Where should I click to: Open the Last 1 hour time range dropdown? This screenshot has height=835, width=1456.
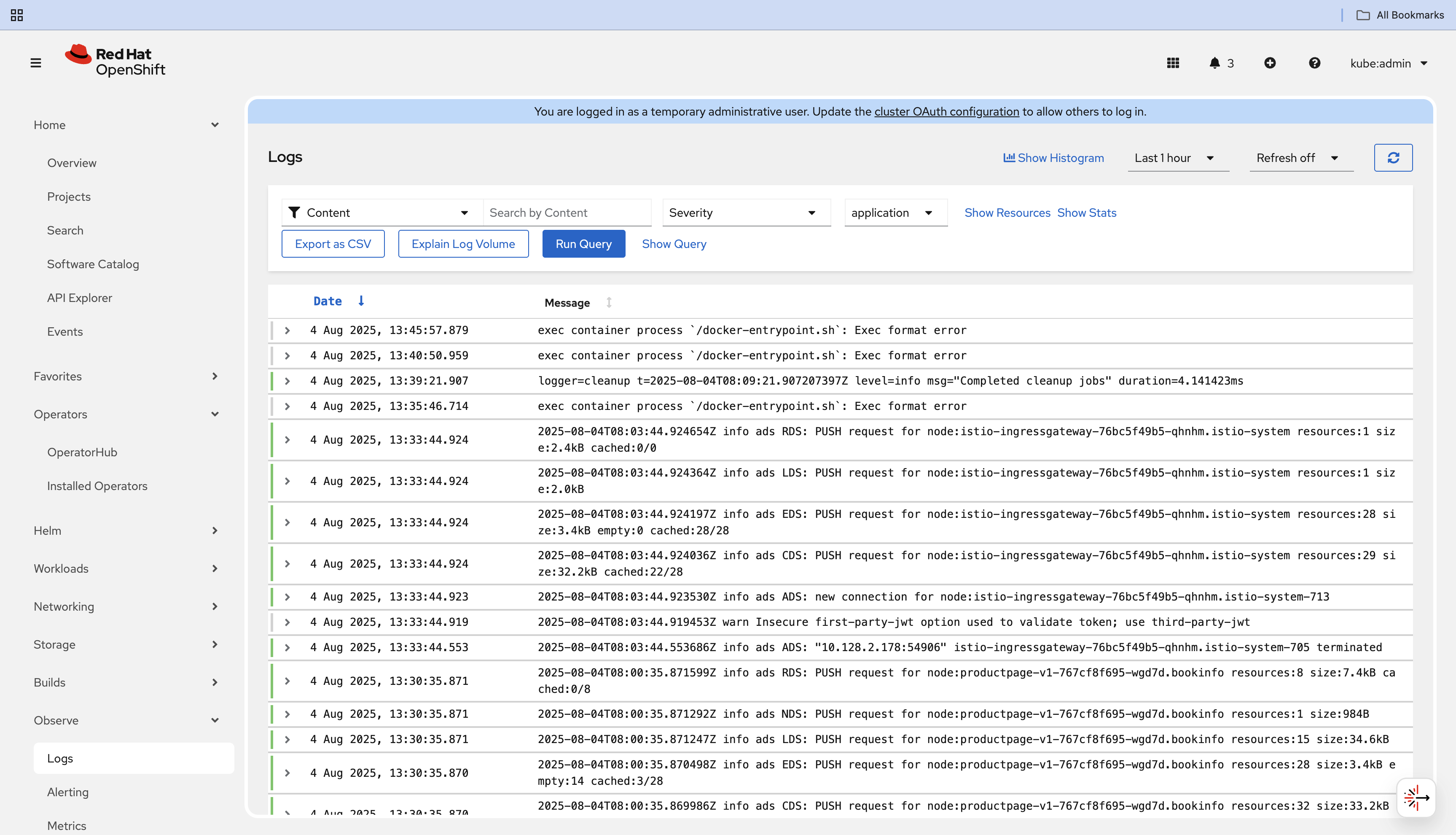click(x=1178, y=158)
